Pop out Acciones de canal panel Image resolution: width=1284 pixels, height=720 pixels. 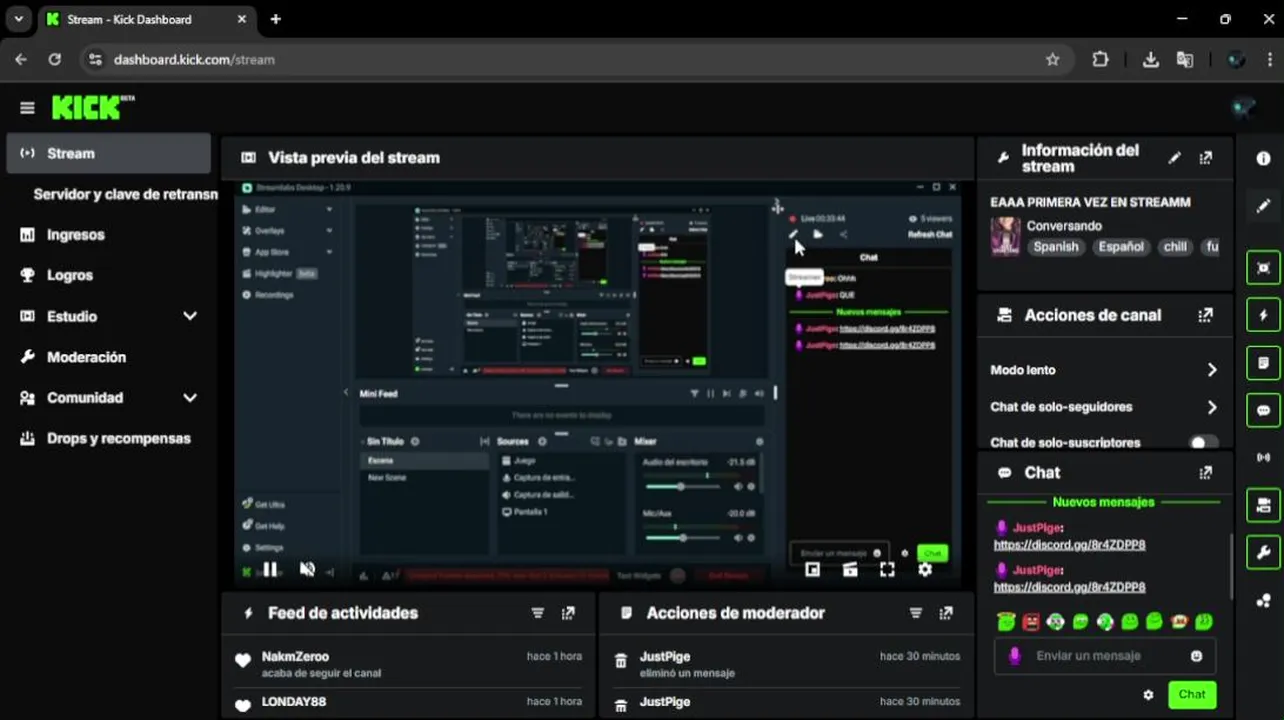[x=1206, y=315]
